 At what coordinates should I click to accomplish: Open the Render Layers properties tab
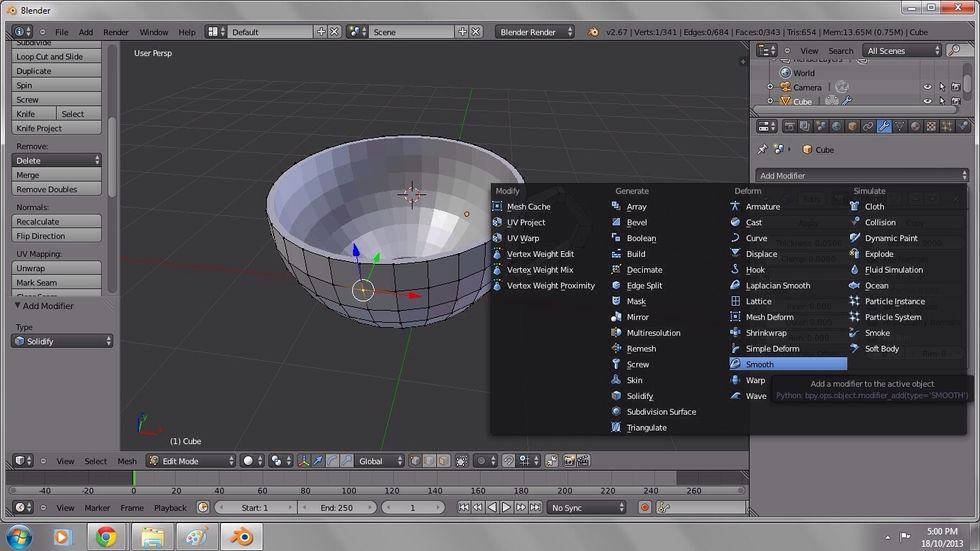805,127
